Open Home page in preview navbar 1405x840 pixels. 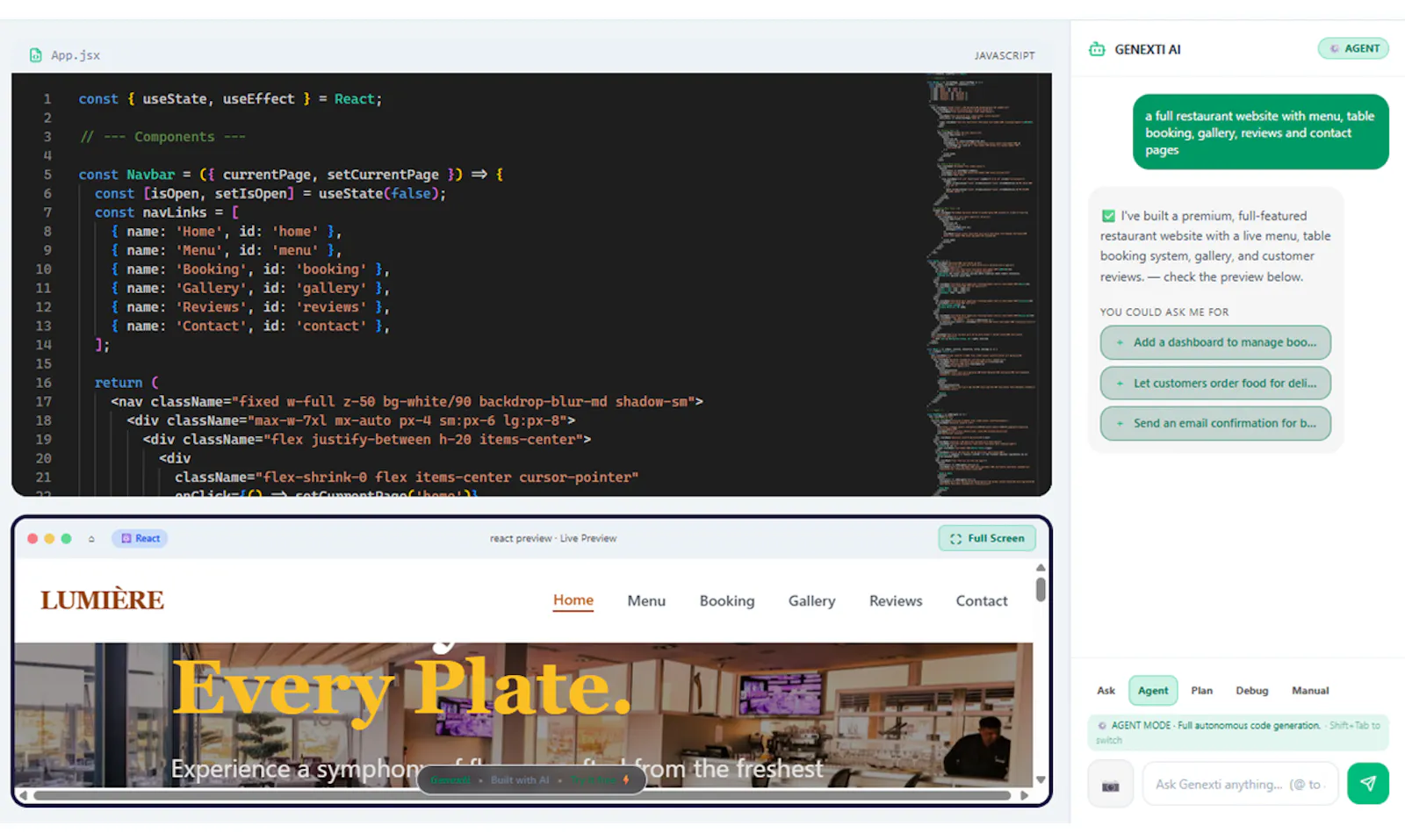coord(573,601)
